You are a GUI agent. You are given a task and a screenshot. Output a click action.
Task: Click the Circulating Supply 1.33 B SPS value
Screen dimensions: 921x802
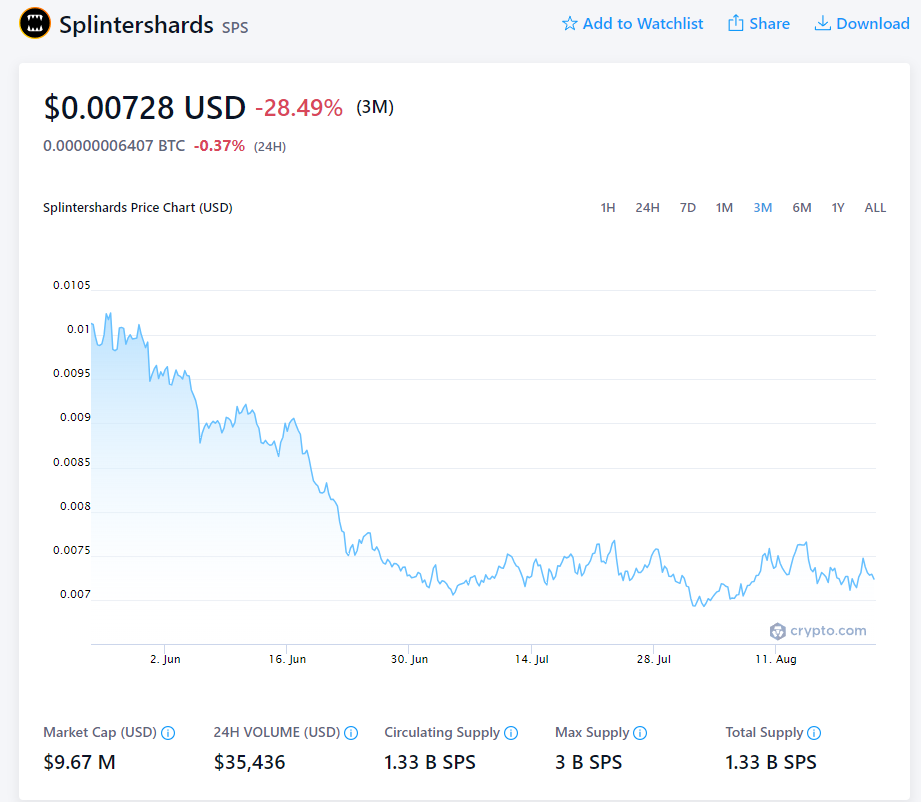pos(430,762)
